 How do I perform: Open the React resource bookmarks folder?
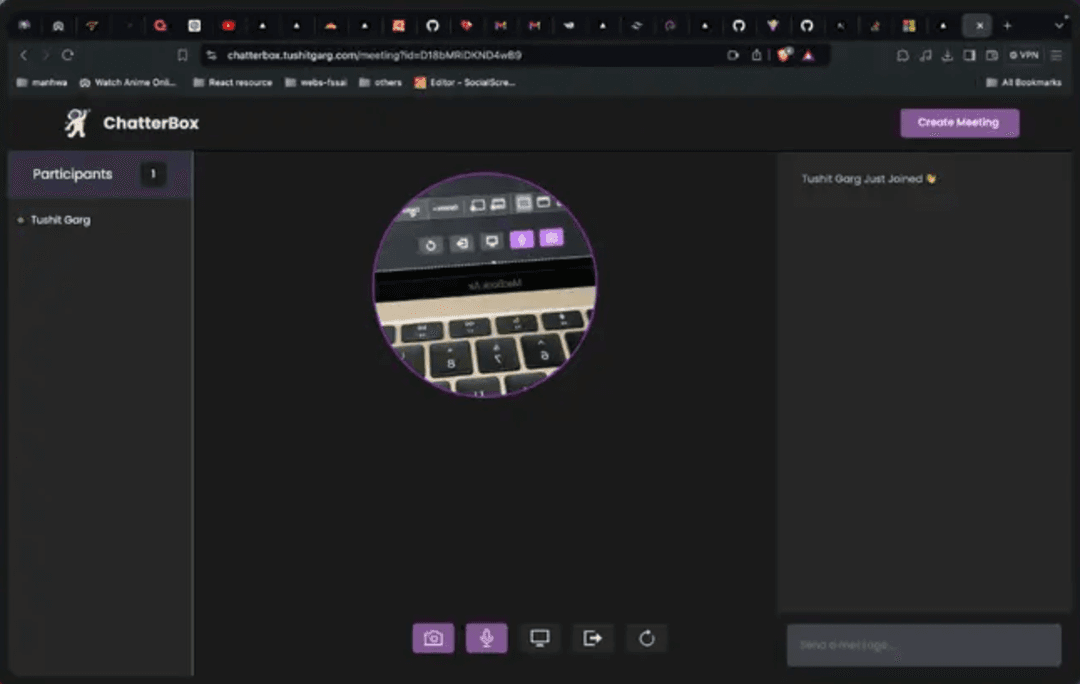[x=233, y=82]
